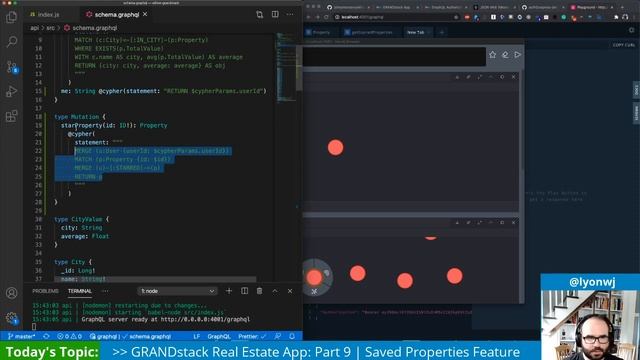The height and width of the screenshot is (360, 640).
Task: Open the panel overflow ellipsis menu
Action: click(x=105, y=291)
